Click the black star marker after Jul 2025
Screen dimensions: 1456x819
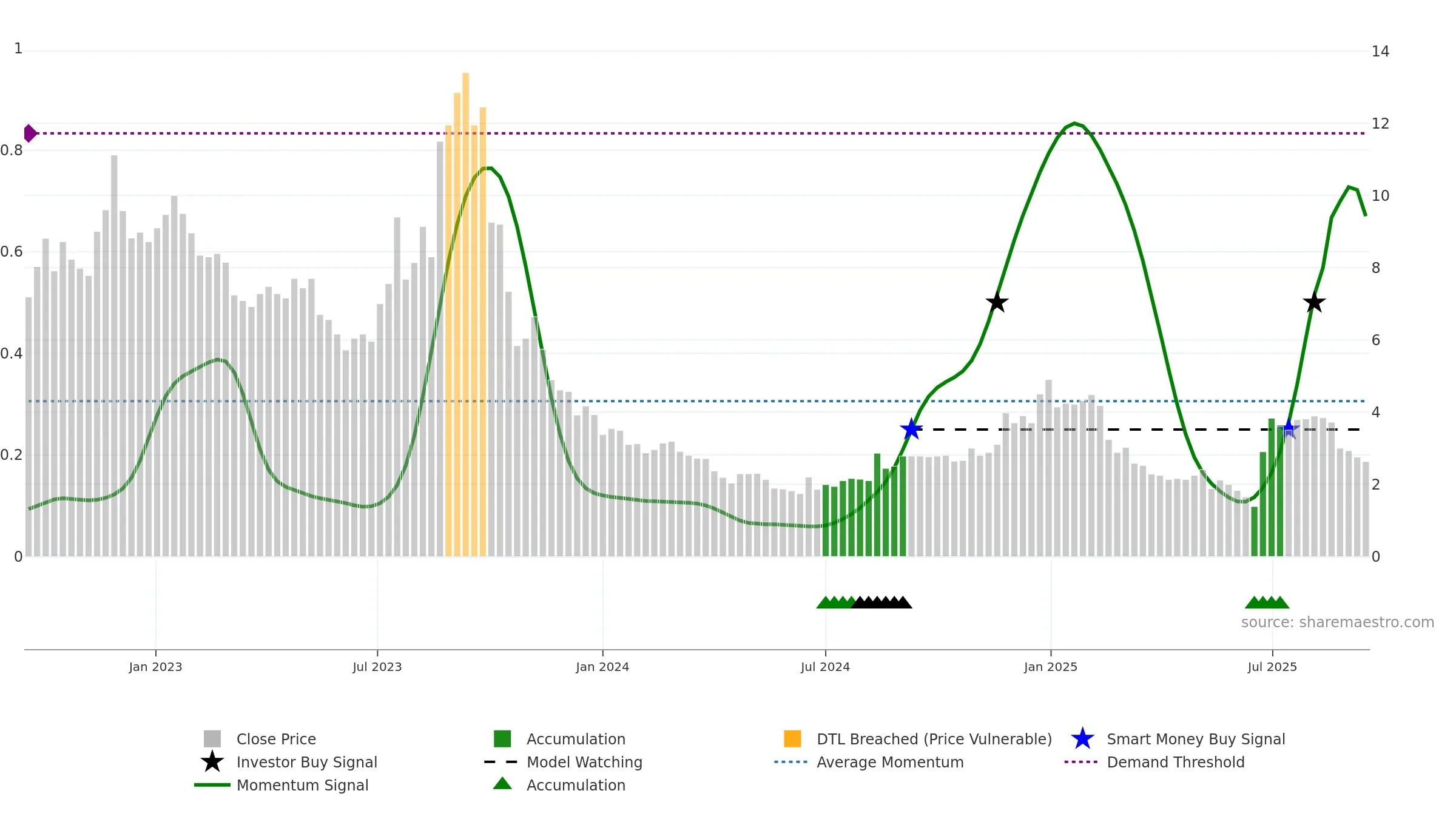[x=1314, y=302]
